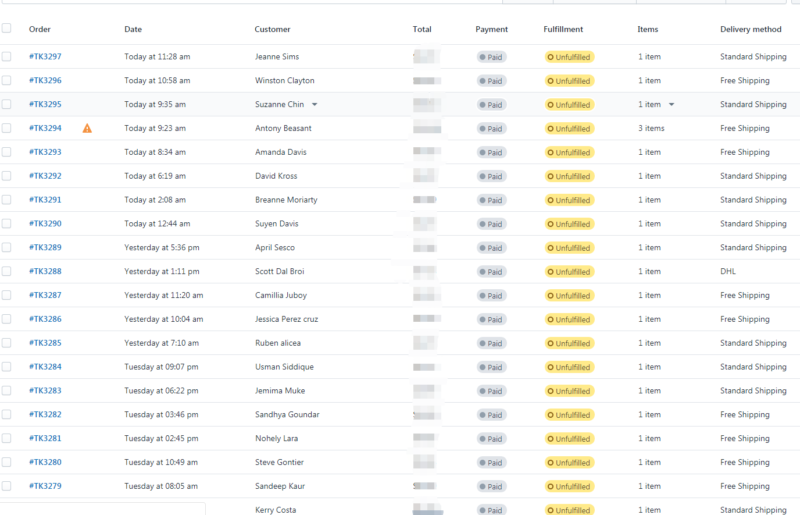Screen dimensions: 800x515
Task: Sort by the Date column header
Action: point(133,29)
